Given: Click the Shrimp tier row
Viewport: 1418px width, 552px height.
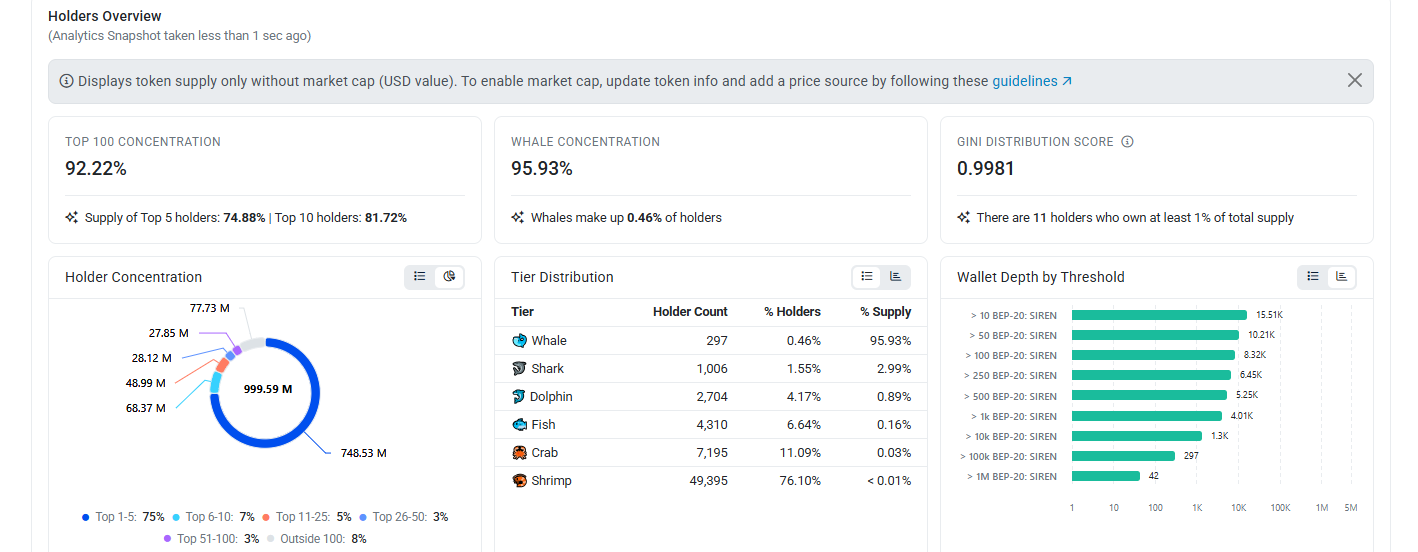Looking at the screenshot, I should click(710, 481).
